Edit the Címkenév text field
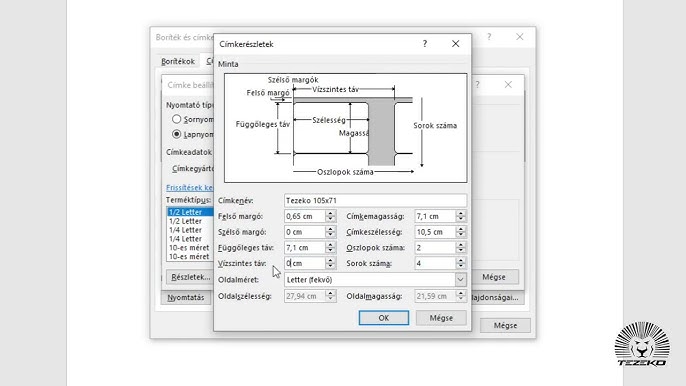This screenshot has height=386, width=686. coord(375,200)
